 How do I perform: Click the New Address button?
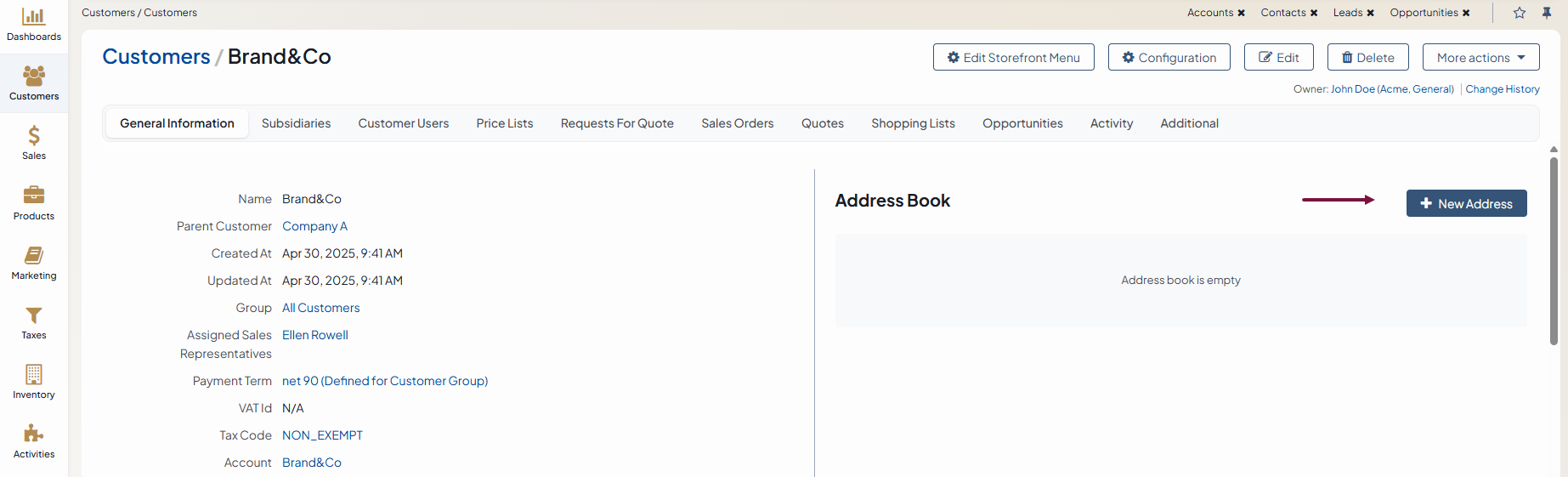coord(1466,204)
